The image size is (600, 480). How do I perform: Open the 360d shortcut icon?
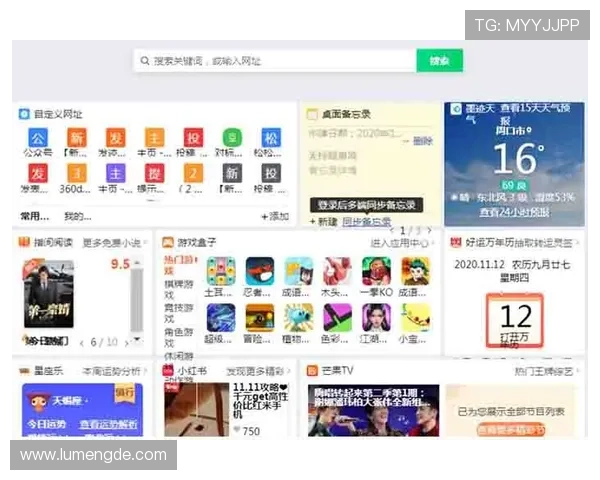coord(77,173)
